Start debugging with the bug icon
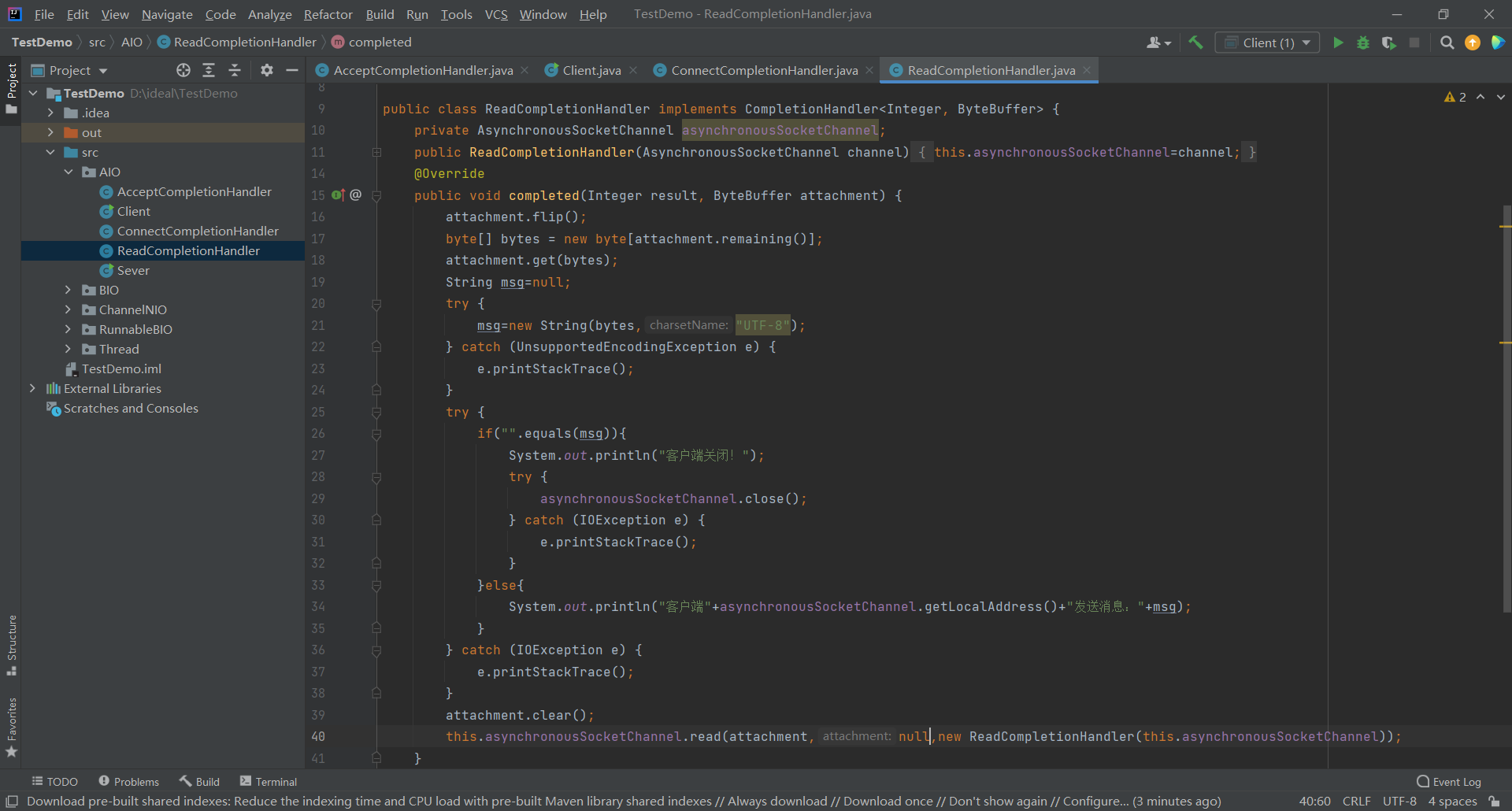1512x811 pixels. pos(1363,43)
